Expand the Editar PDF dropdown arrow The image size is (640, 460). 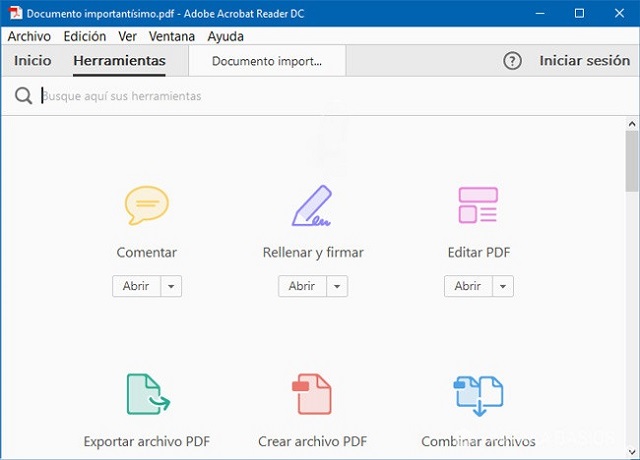click(503, 286)
